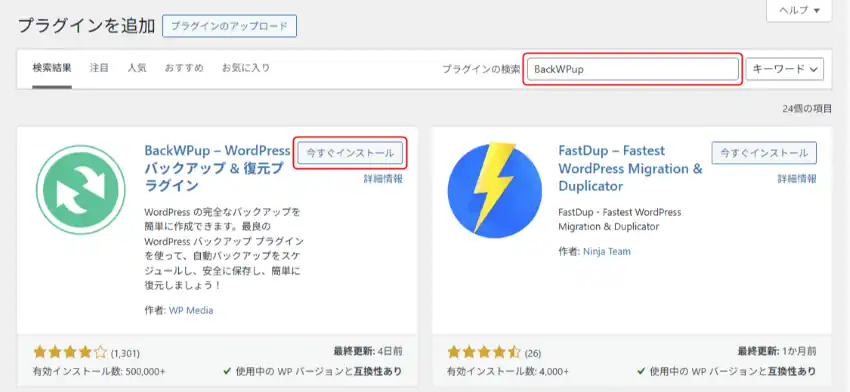
Task: Click the FastDup lightning bolt plugin icon
Action: [x=494, y=189]
